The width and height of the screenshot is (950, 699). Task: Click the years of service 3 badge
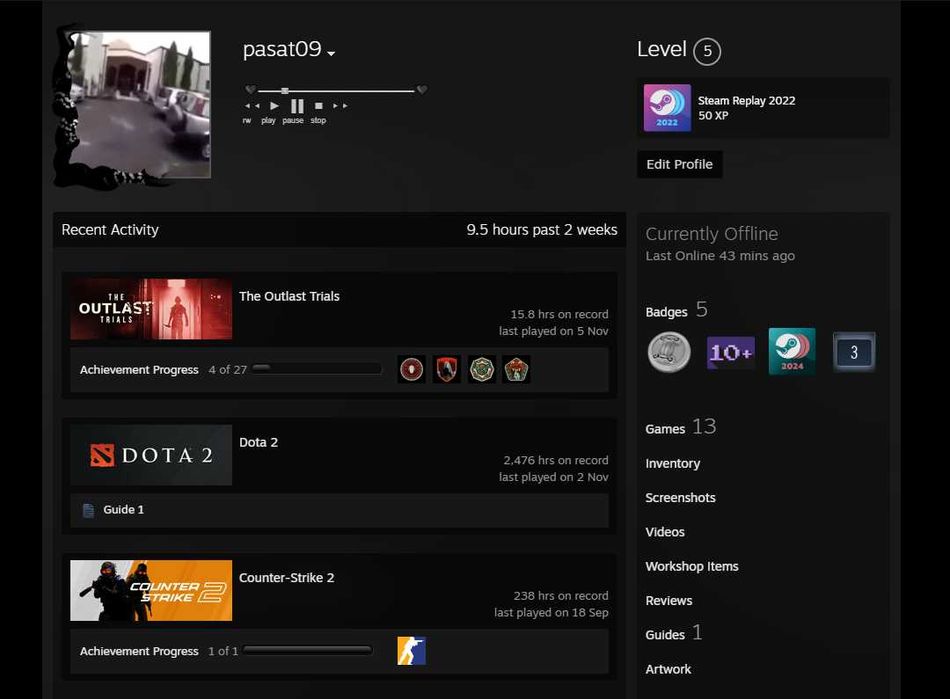point(854,352)
